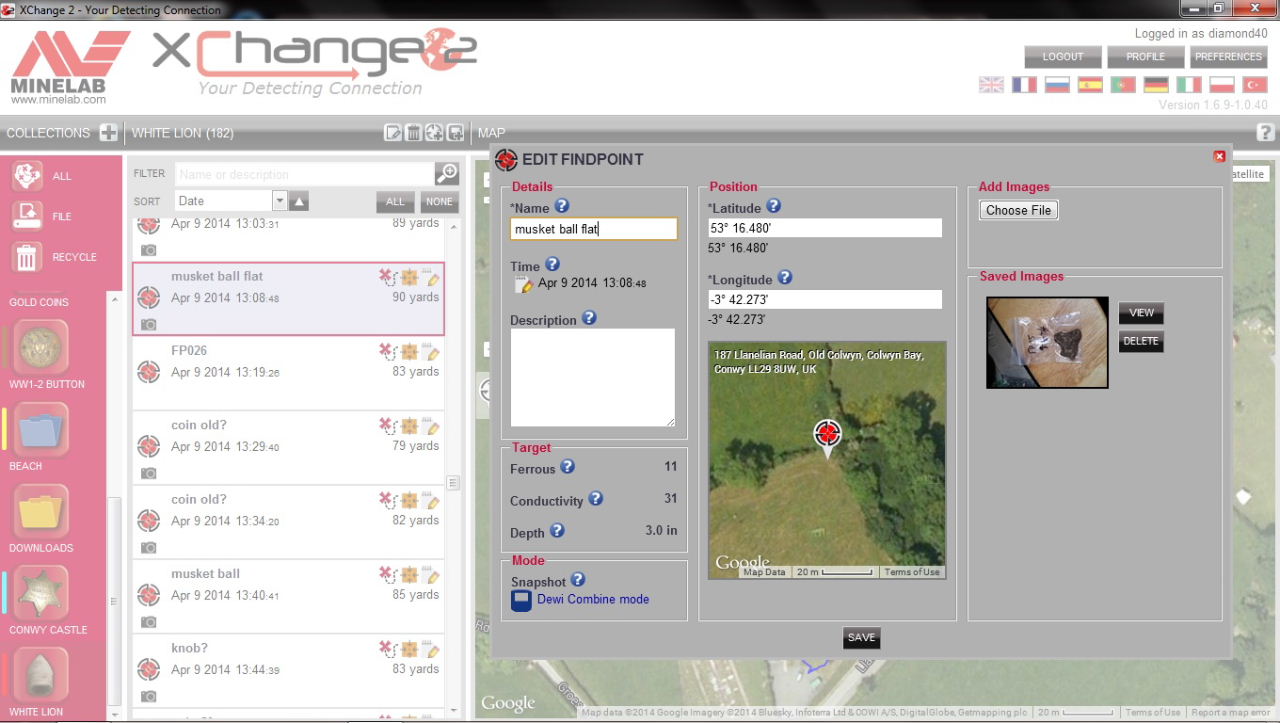Open the FILE import icon

pyautogui.click(x=27, y=215)
